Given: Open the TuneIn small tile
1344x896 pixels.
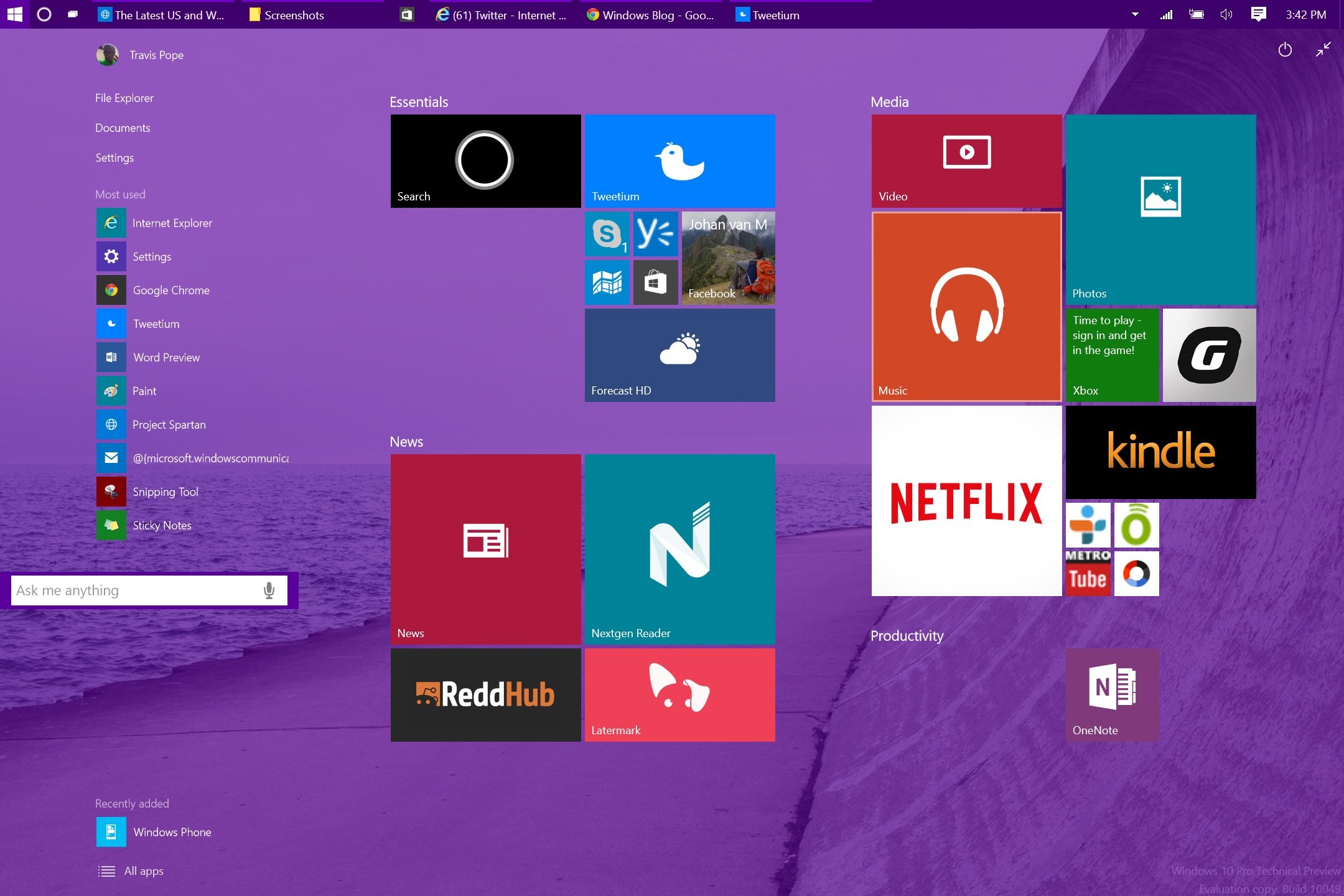Looking at the screenshot, I should point(1088,525).
